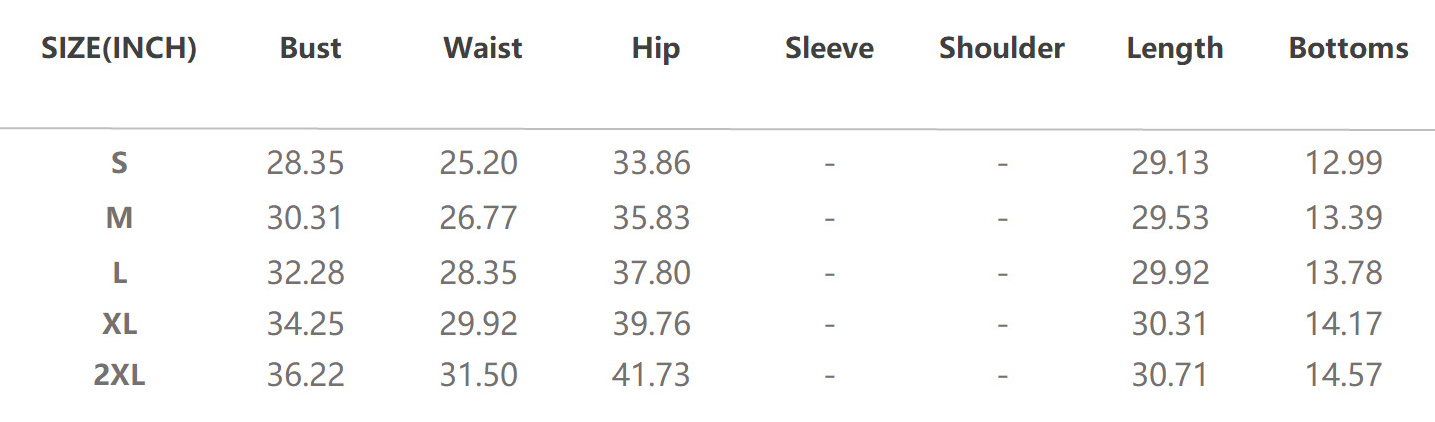
Task: Click the bust value 28.35
Action: 305,163
